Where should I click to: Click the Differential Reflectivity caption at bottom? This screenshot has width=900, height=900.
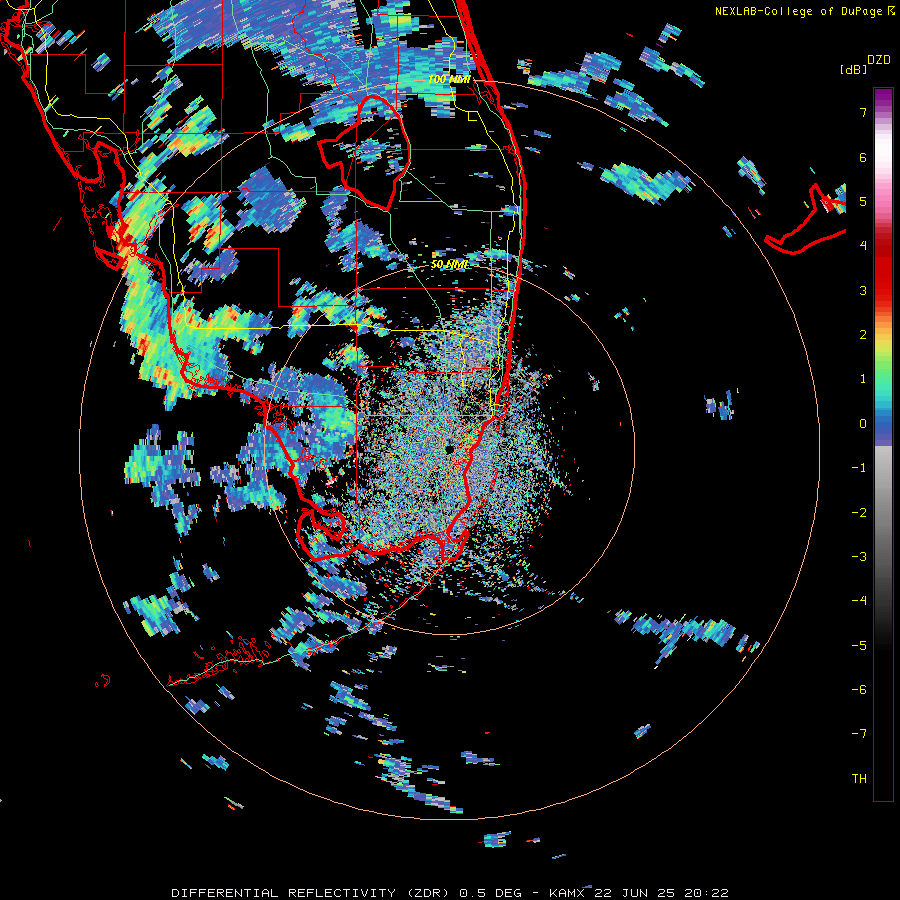pos(450,893)
